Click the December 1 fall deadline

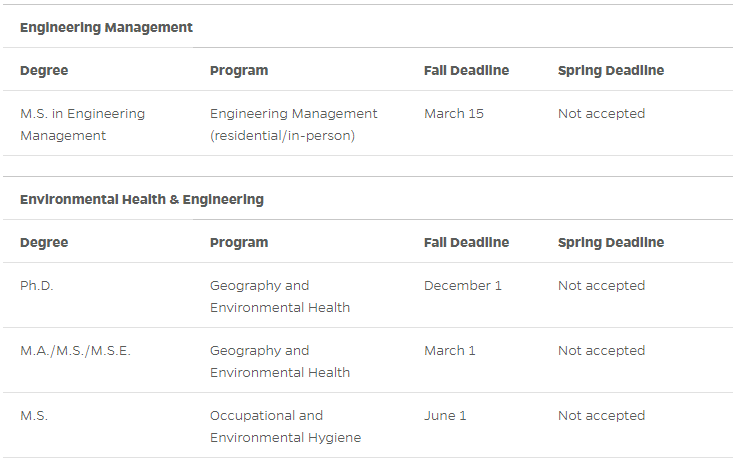[x=463, y=286]
